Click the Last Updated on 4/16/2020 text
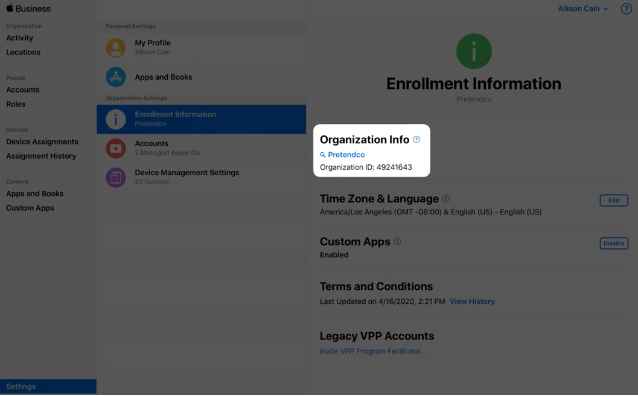Viewport: 638px width, 396px height. click(382, 302)
